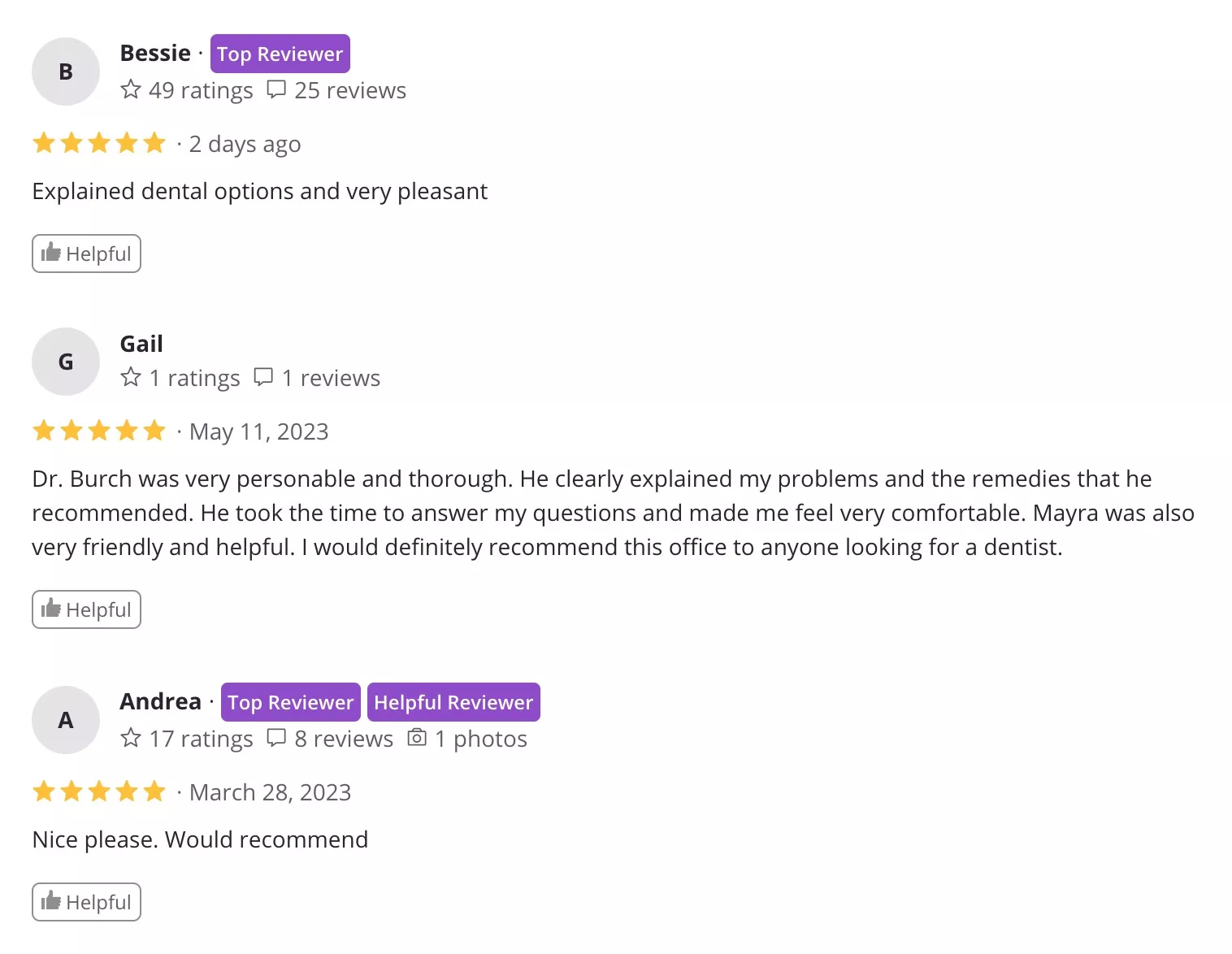Click Bessie's Top Reviewer badge
The height and width of the screenshot is (954, 1232).
coord(280,54)
